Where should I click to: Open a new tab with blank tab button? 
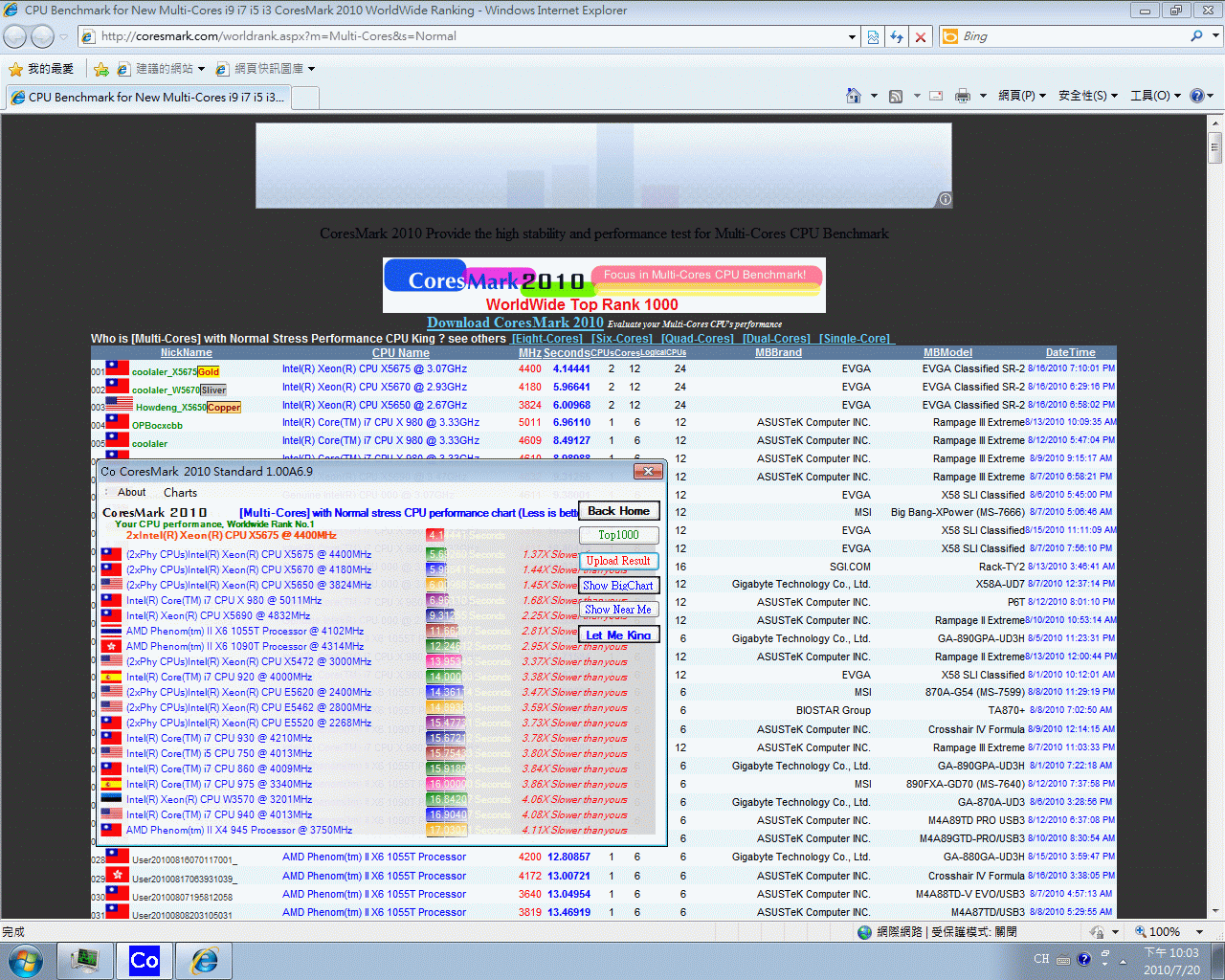(x=305, y=98)
